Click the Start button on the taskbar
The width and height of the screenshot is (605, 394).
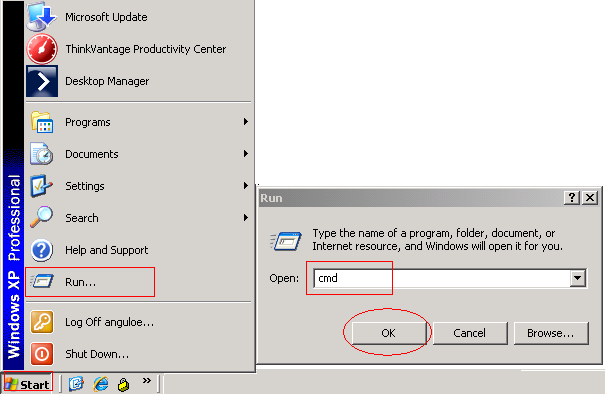[x=28, y=384]
